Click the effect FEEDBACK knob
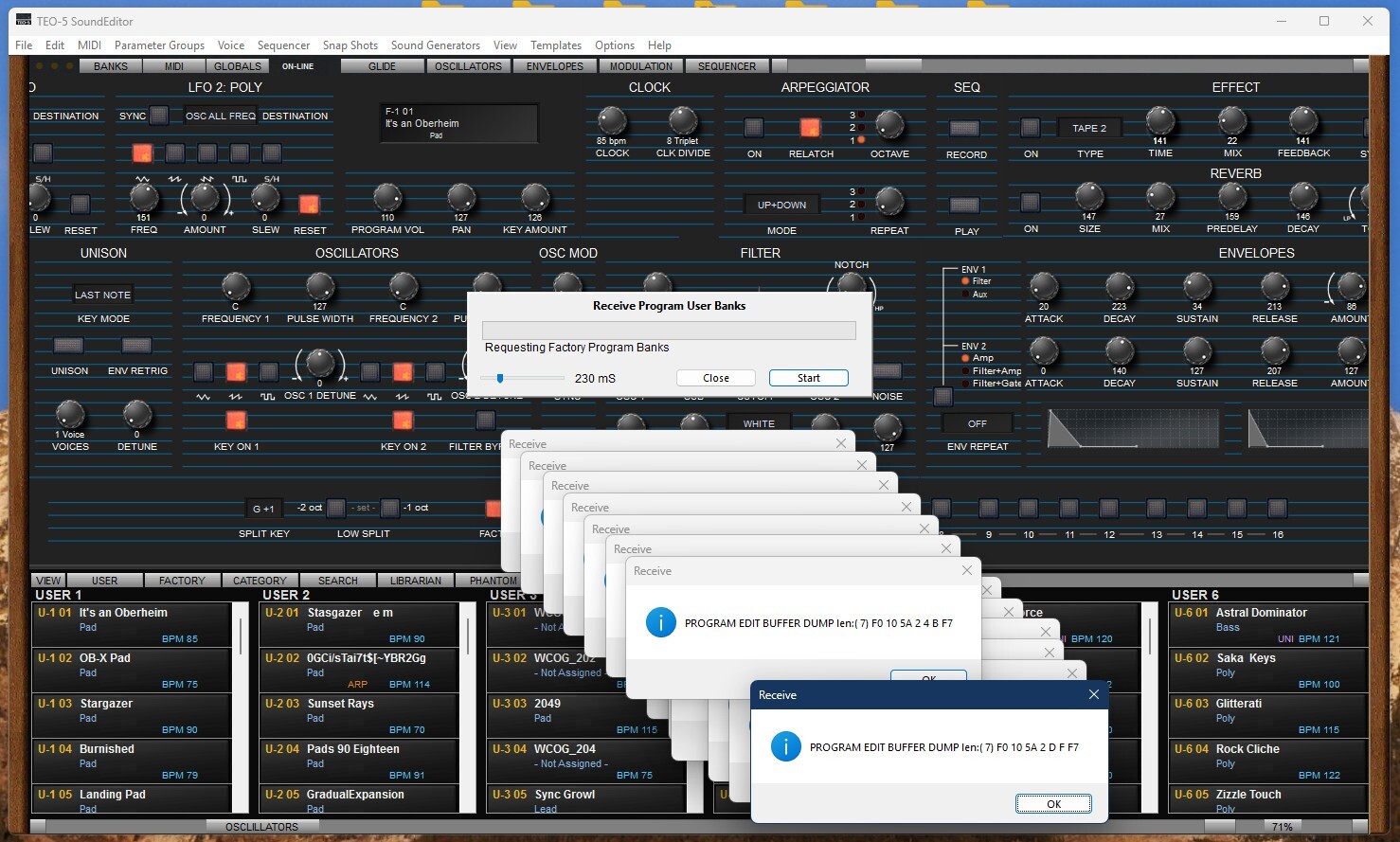1400x842 pixels. click(1303, 120)
